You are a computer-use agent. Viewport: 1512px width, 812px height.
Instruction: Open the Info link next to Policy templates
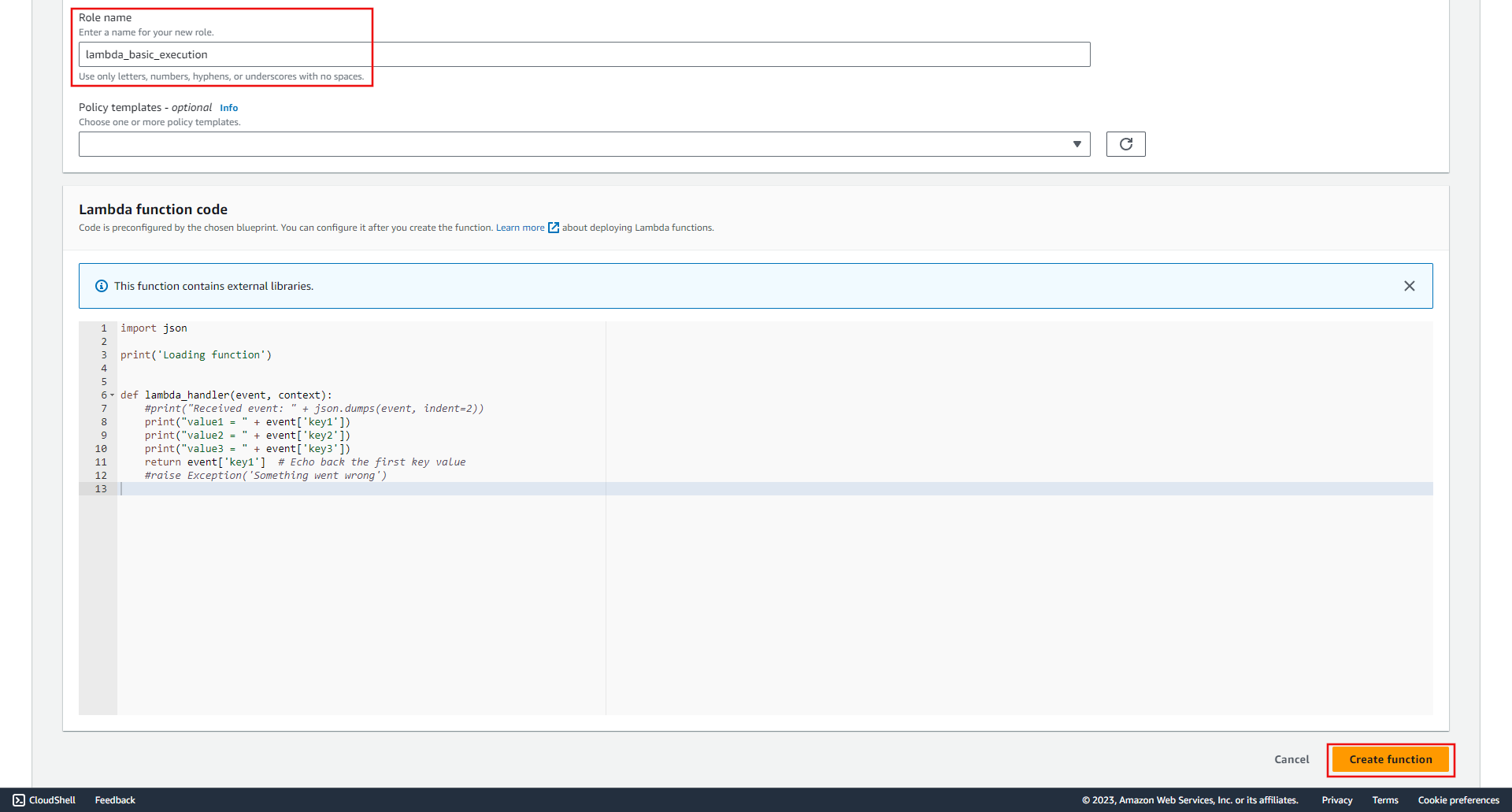(229, 107)
